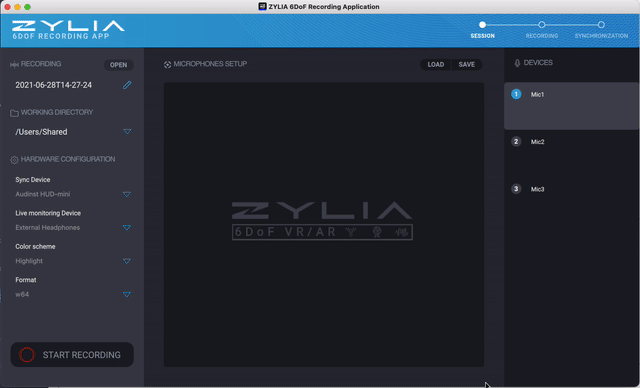Click the Synchronization step circle marker
The height and width of the screenshot is (388, 640).
pyautogui.click(x=601, y=24)
